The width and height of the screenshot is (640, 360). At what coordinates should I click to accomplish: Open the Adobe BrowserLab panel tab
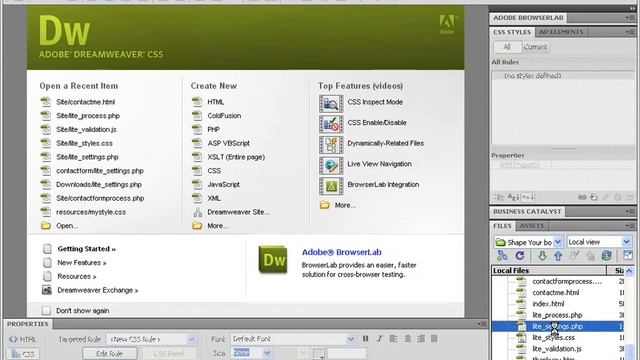[x=528, y=18]
